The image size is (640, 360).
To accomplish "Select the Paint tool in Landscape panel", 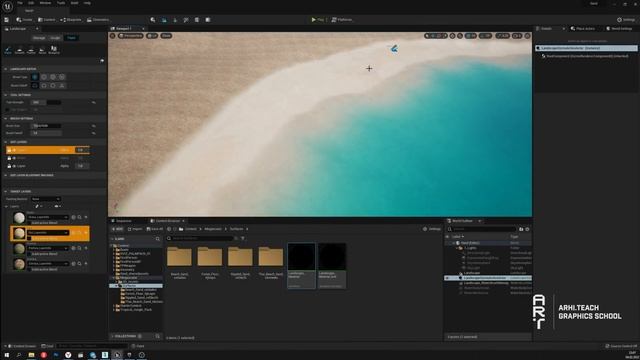I will click(8, 50).
